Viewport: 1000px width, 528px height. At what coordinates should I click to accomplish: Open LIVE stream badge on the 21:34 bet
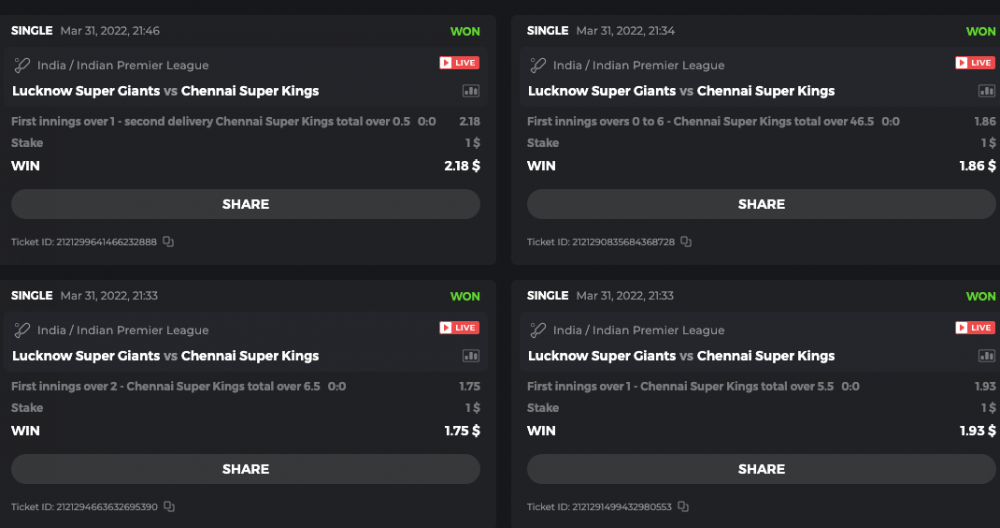pyautogui.click(x=975, y=63)
